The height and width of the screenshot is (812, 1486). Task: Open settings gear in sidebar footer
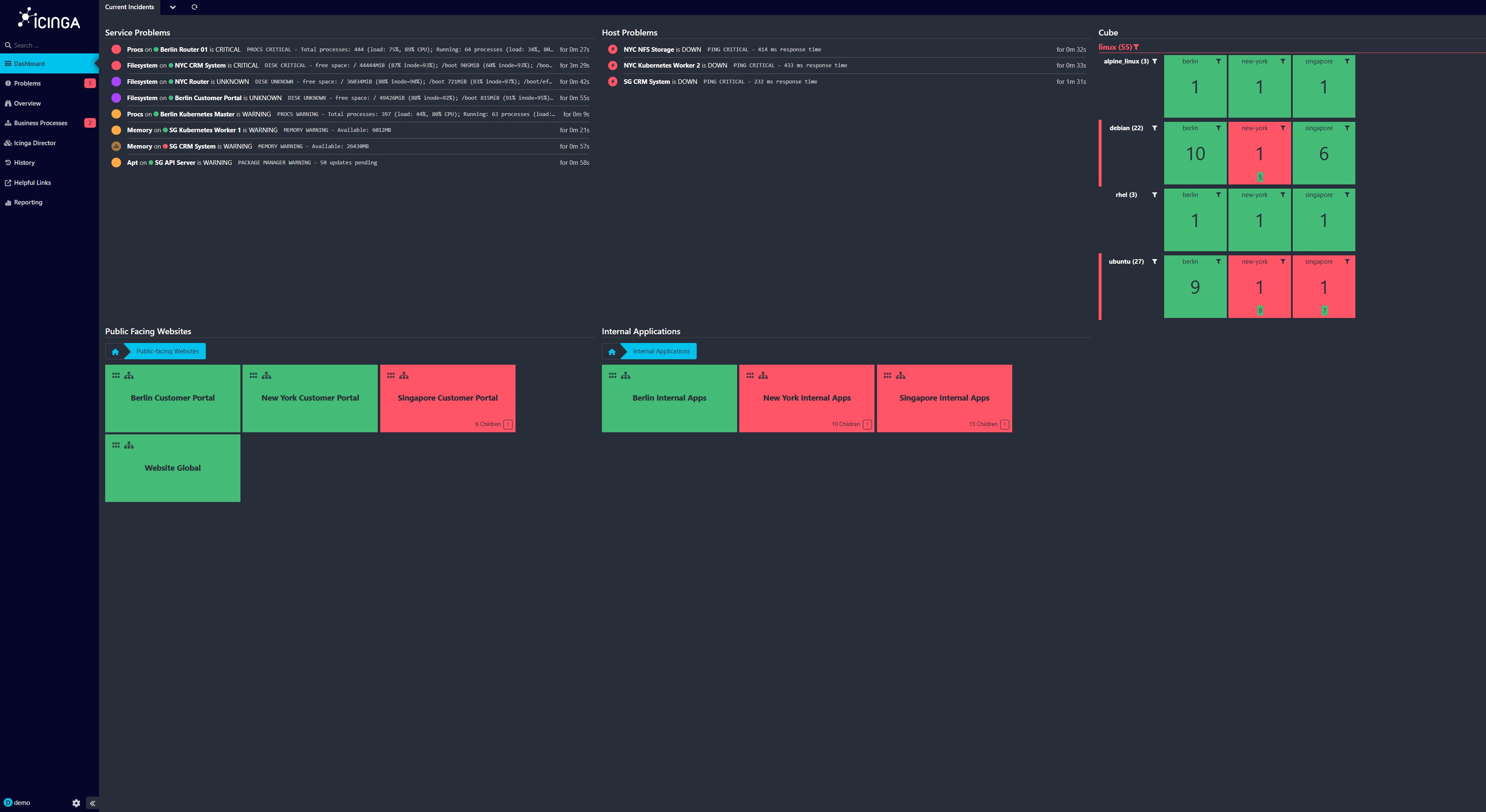click(76, 803)
